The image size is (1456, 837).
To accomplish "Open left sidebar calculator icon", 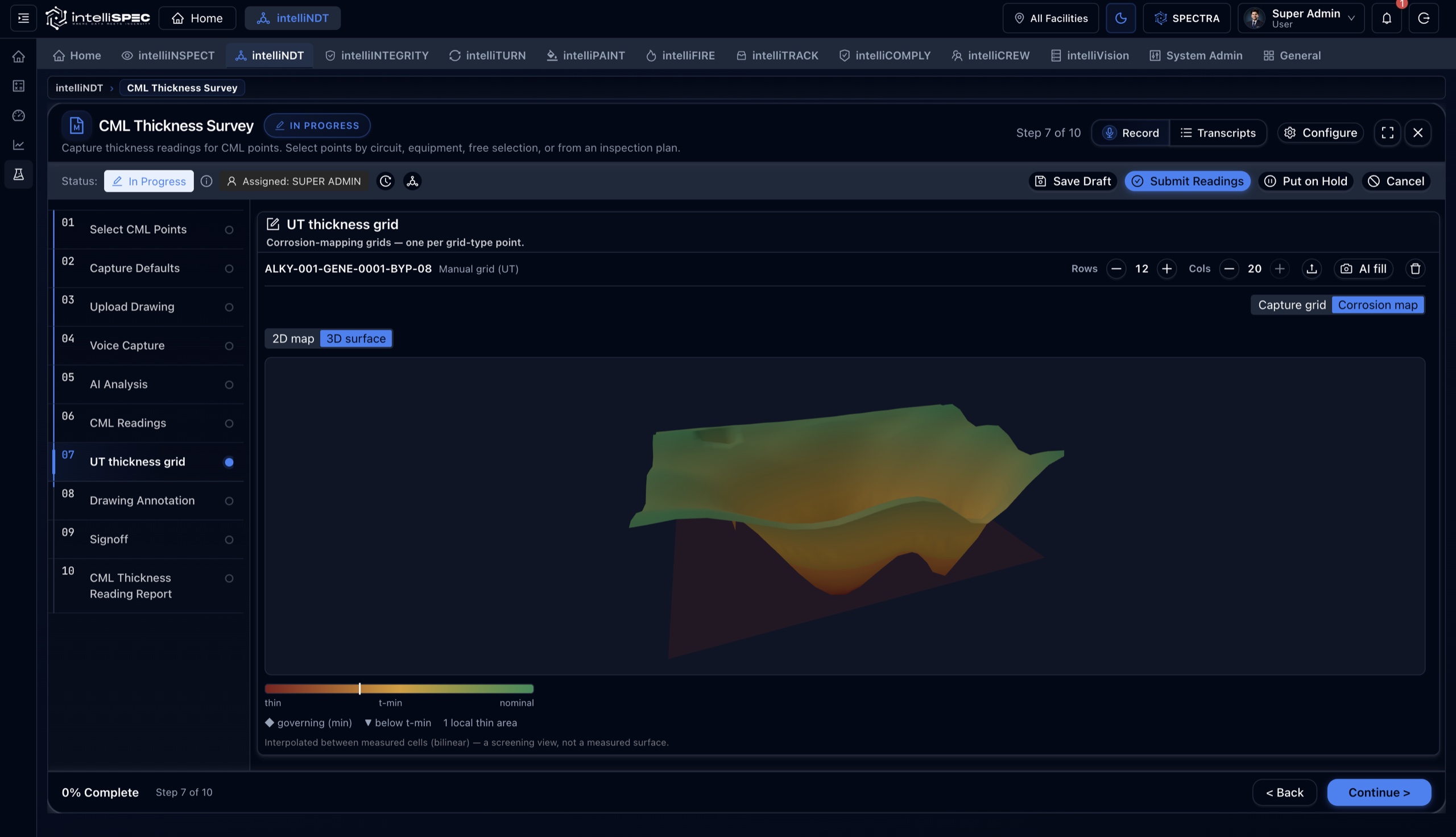I will tap(18, 86).
